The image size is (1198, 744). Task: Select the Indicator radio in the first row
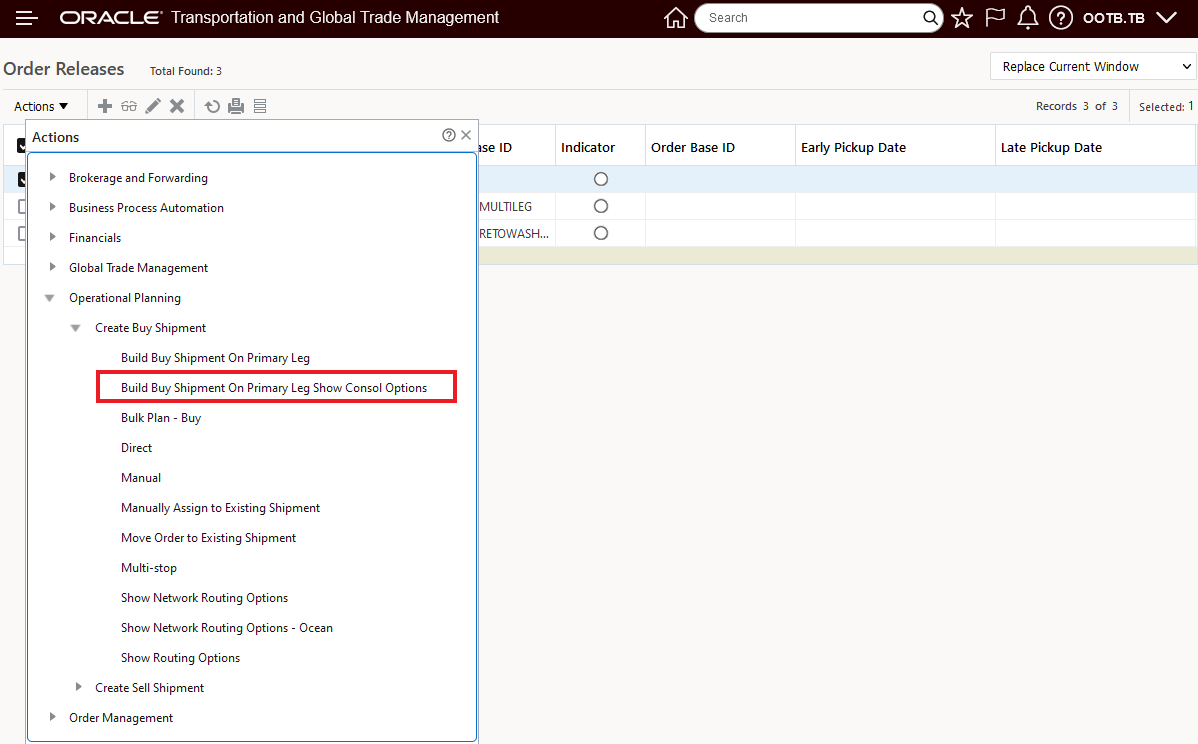pyautogui.click(x=601, y=179)
